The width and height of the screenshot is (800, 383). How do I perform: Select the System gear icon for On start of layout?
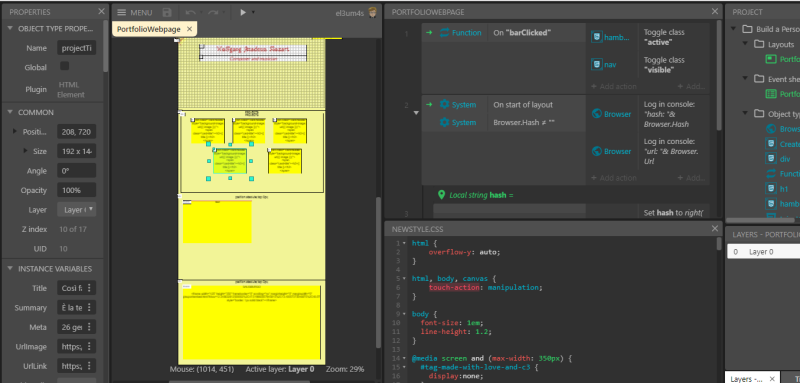tap(444, 105)
